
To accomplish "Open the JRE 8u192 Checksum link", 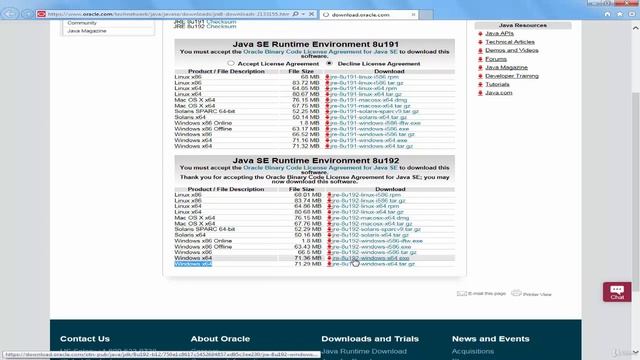I will pos(221,26).
